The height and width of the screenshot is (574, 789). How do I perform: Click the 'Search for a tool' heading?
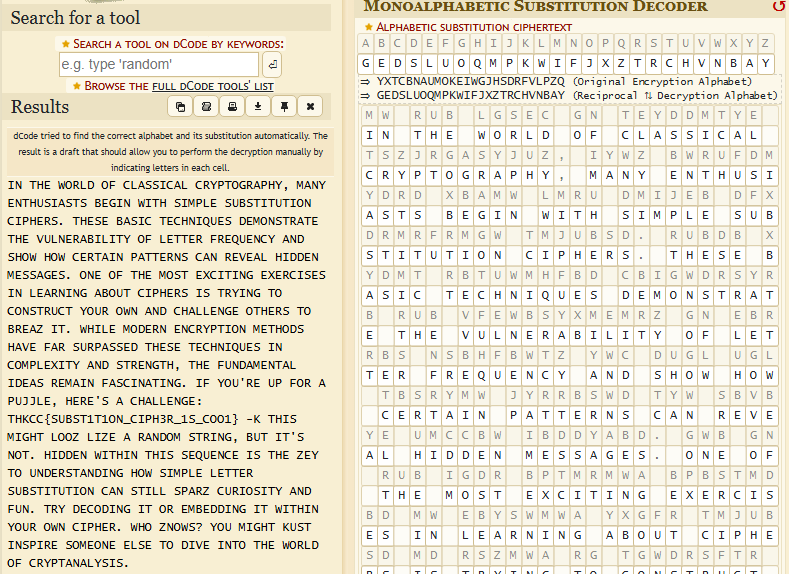coord(75,18)
